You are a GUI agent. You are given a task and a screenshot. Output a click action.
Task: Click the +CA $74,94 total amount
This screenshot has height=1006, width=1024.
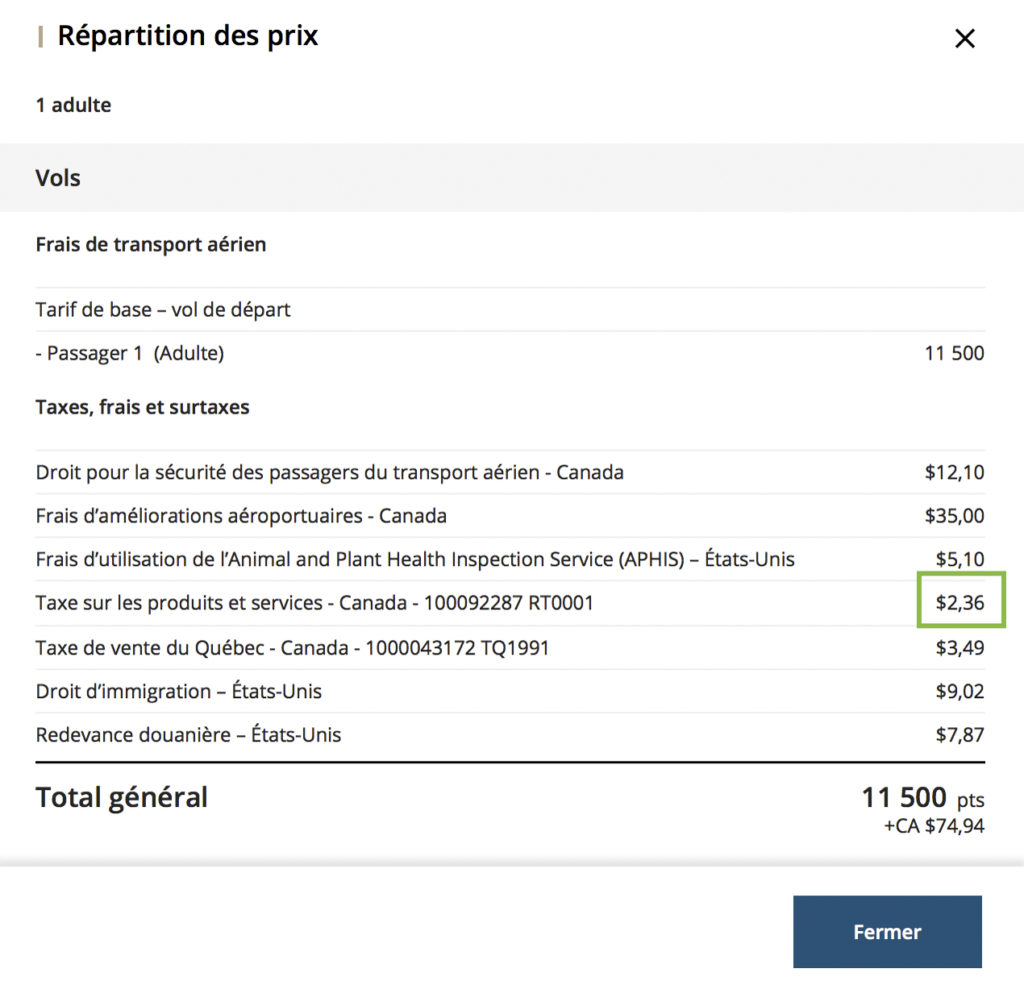point(934,828)
